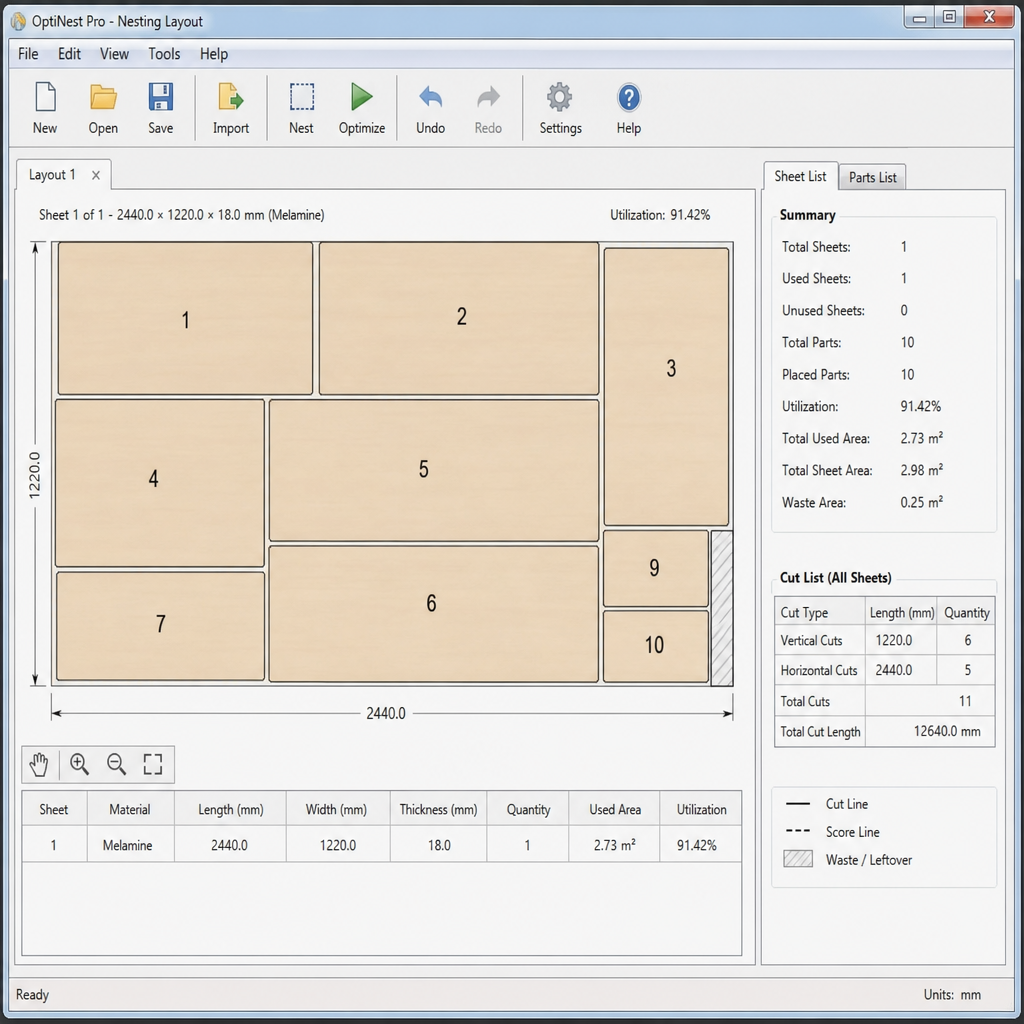Switch to the Parts List tab
Image resolution: width=1024 pixels, height=1024 pixels.
point(872,177)
